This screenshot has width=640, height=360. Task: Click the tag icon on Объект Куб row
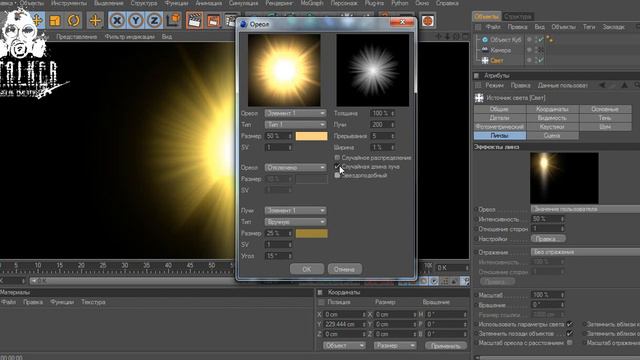550,40
